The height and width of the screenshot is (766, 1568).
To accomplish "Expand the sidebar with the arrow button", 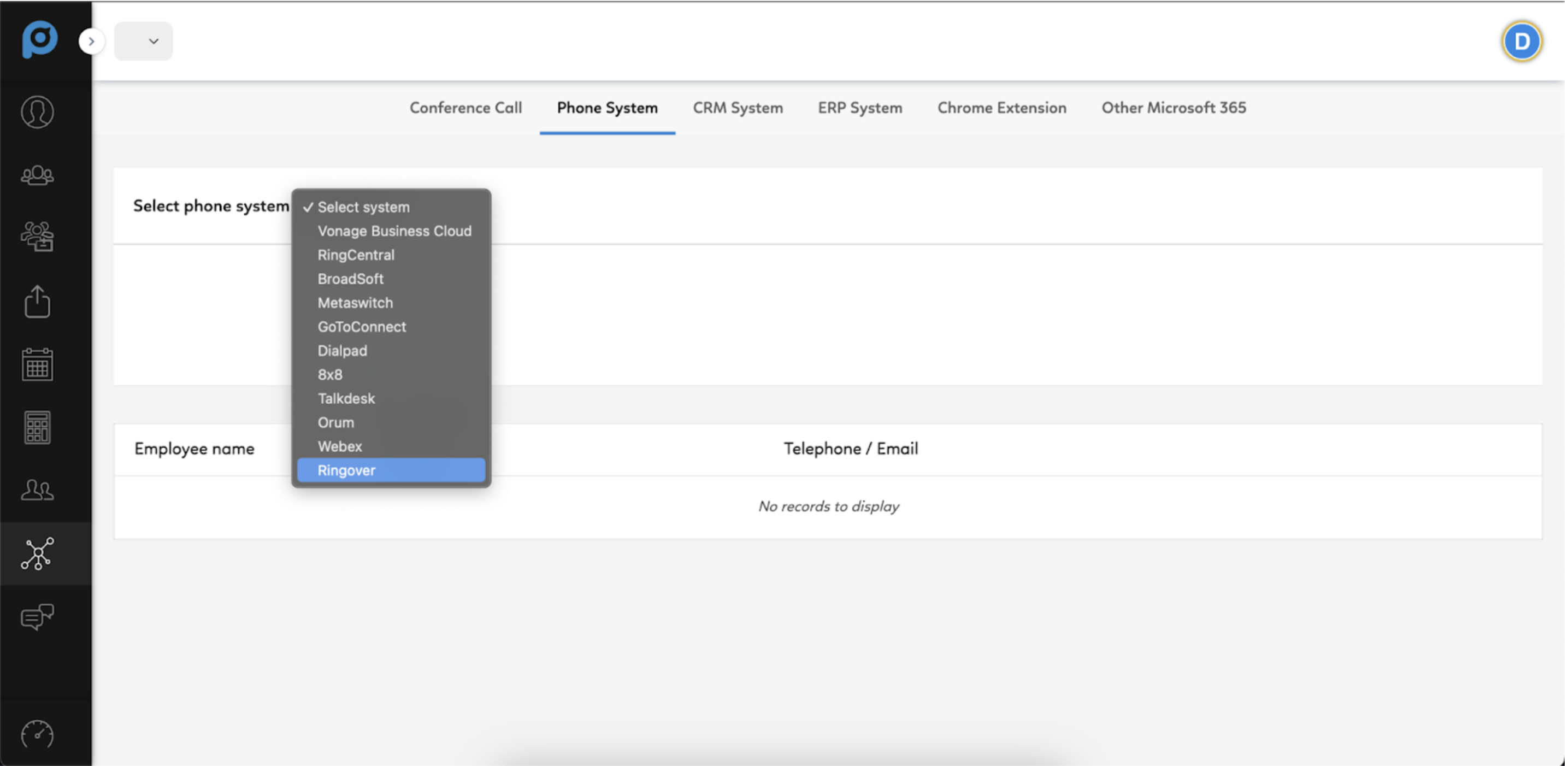I will coord(91,42).
